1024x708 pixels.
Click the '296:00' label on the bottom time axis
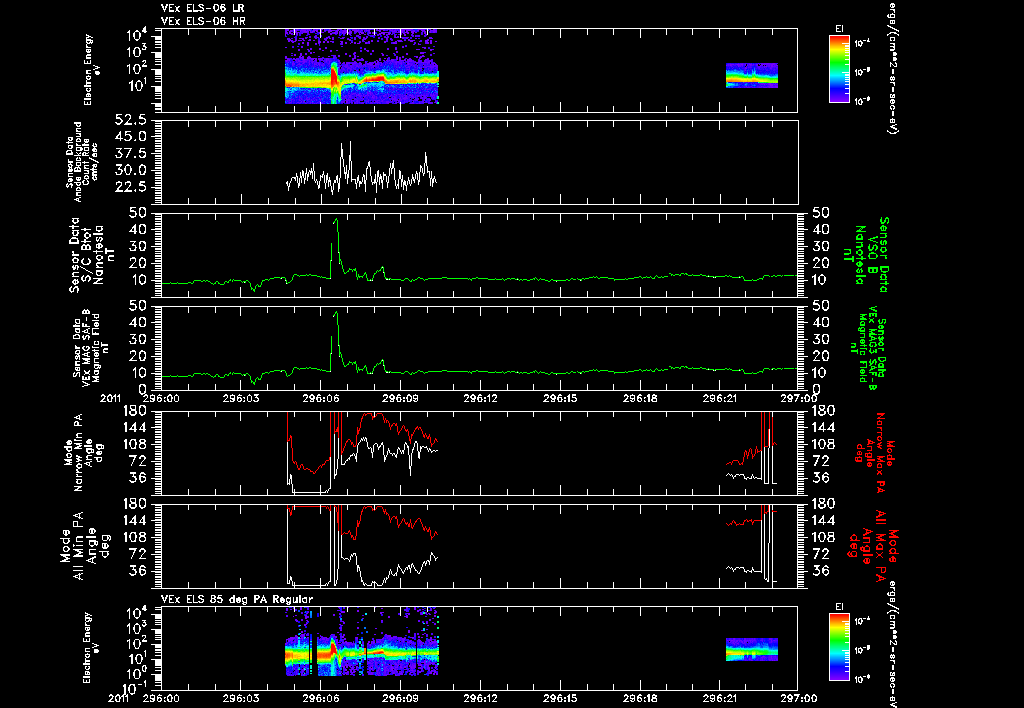coord(161,698)
